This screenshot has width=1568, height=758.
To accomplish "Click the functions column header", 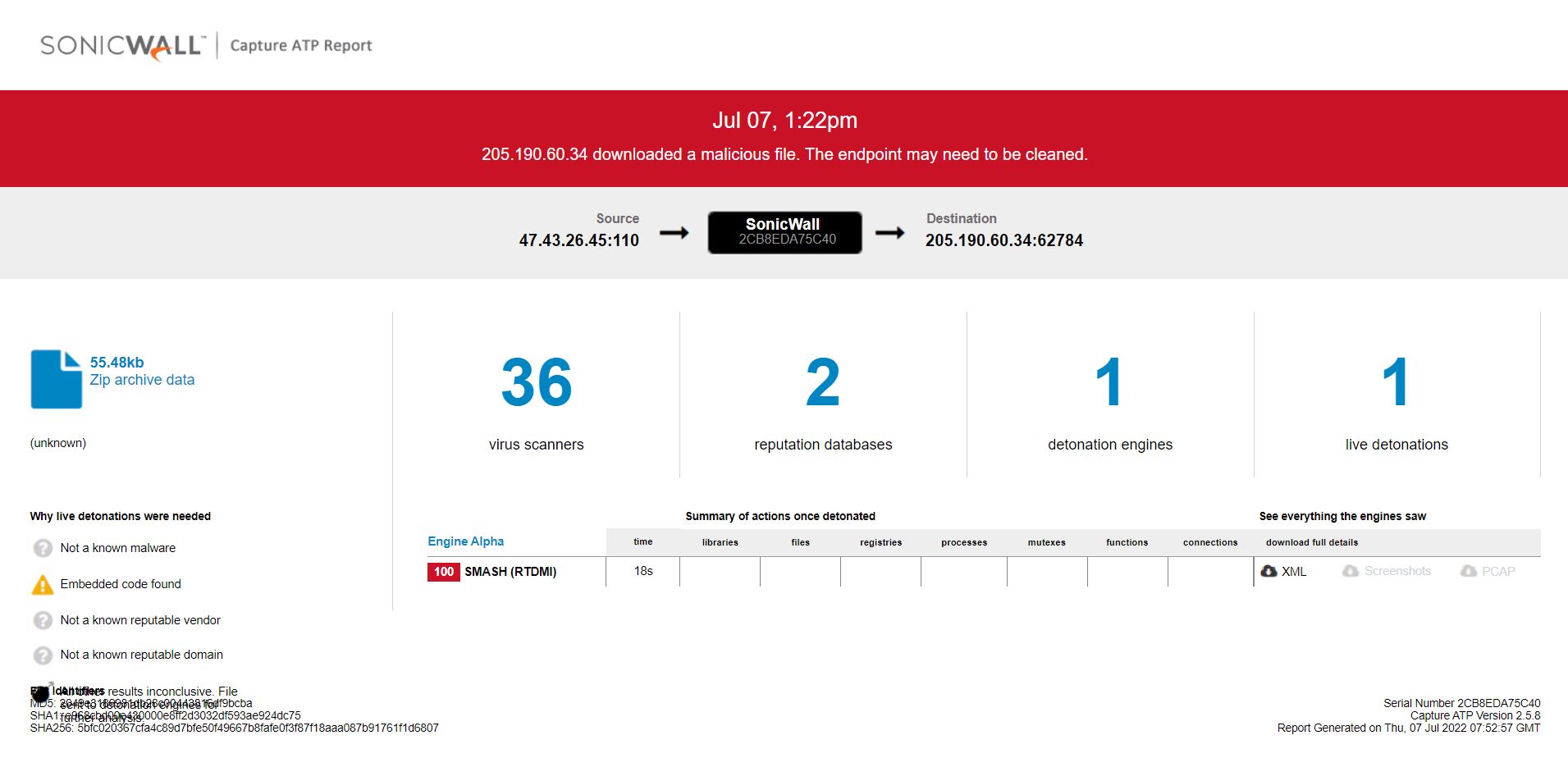I will [1127, 542].
